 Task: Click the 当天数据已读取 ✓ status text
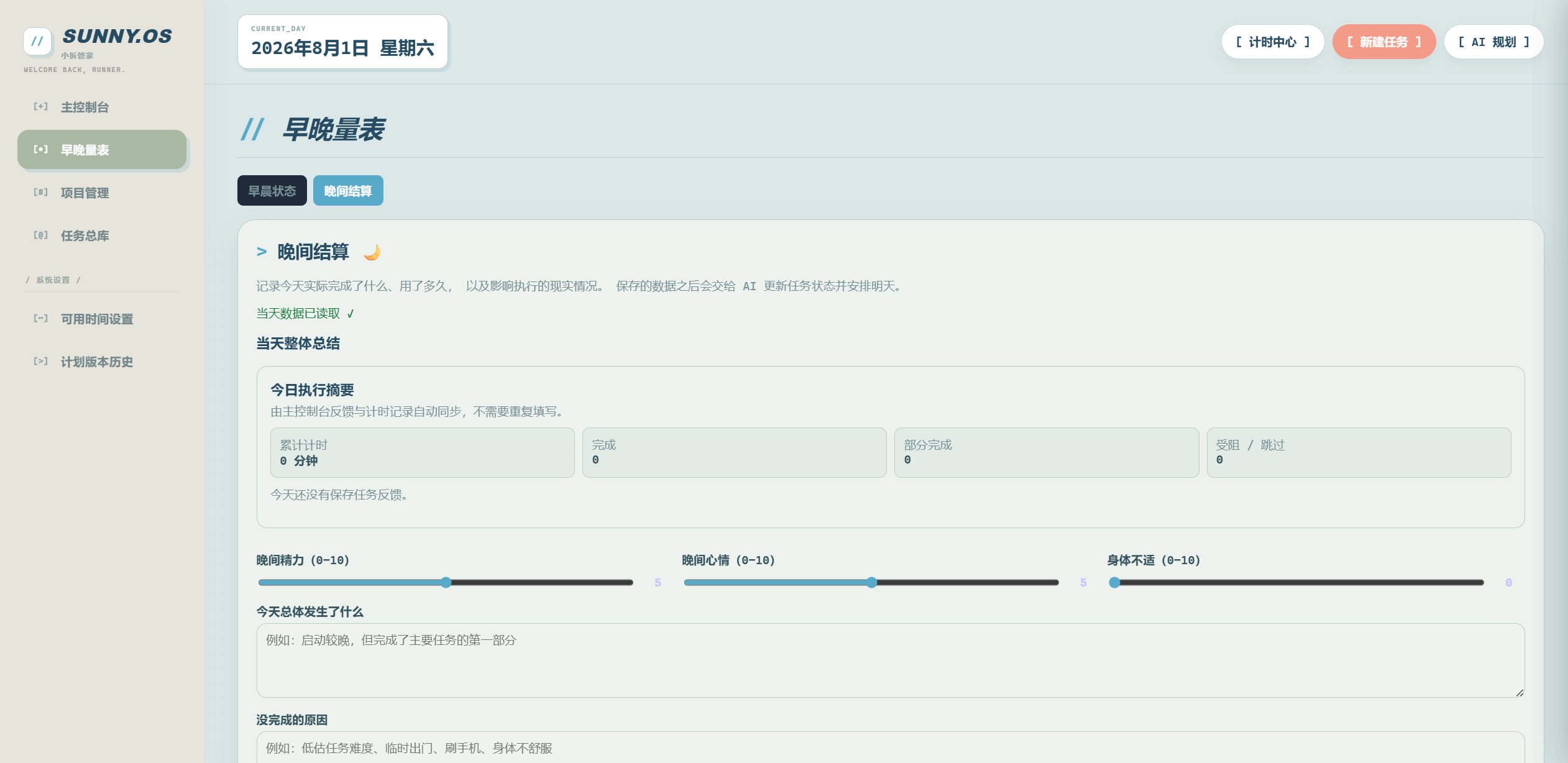pyautogui.click(x=305, y=314)
